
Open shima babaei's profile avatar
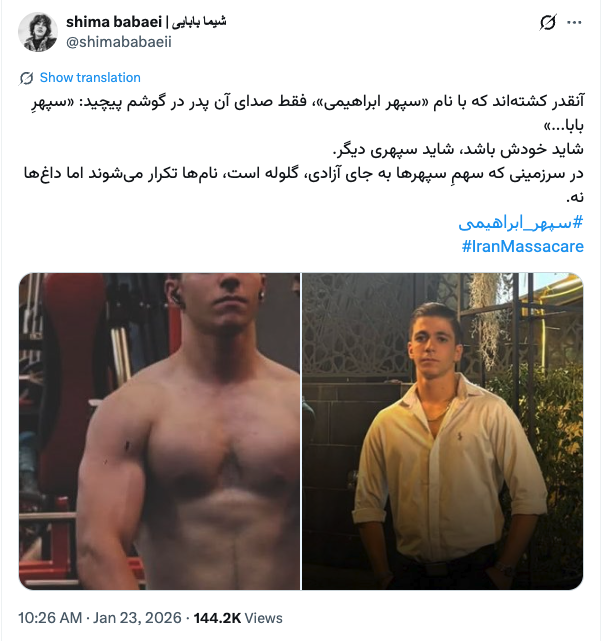coord(38,32)
